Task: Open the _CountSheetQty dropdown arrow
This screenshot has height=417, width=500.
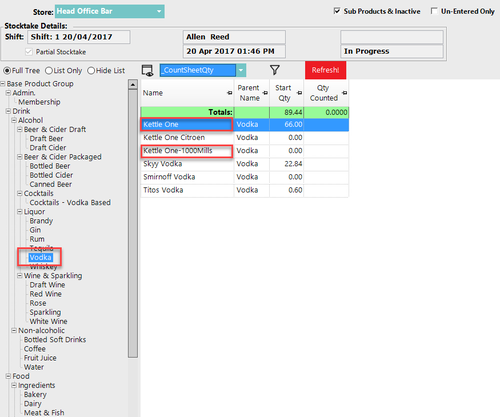Action: pyautogui.click(x=241, y=70)
